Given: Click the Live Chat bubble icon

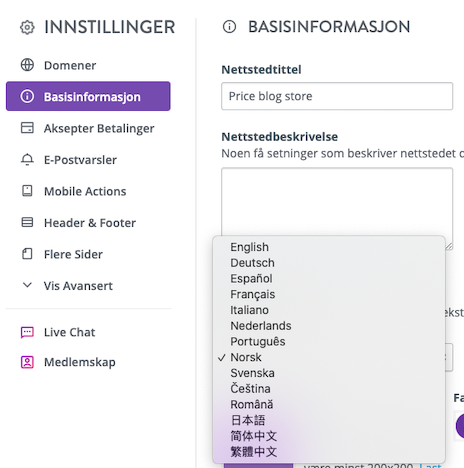Looking at the screenshot, I should tap(27, 332).
